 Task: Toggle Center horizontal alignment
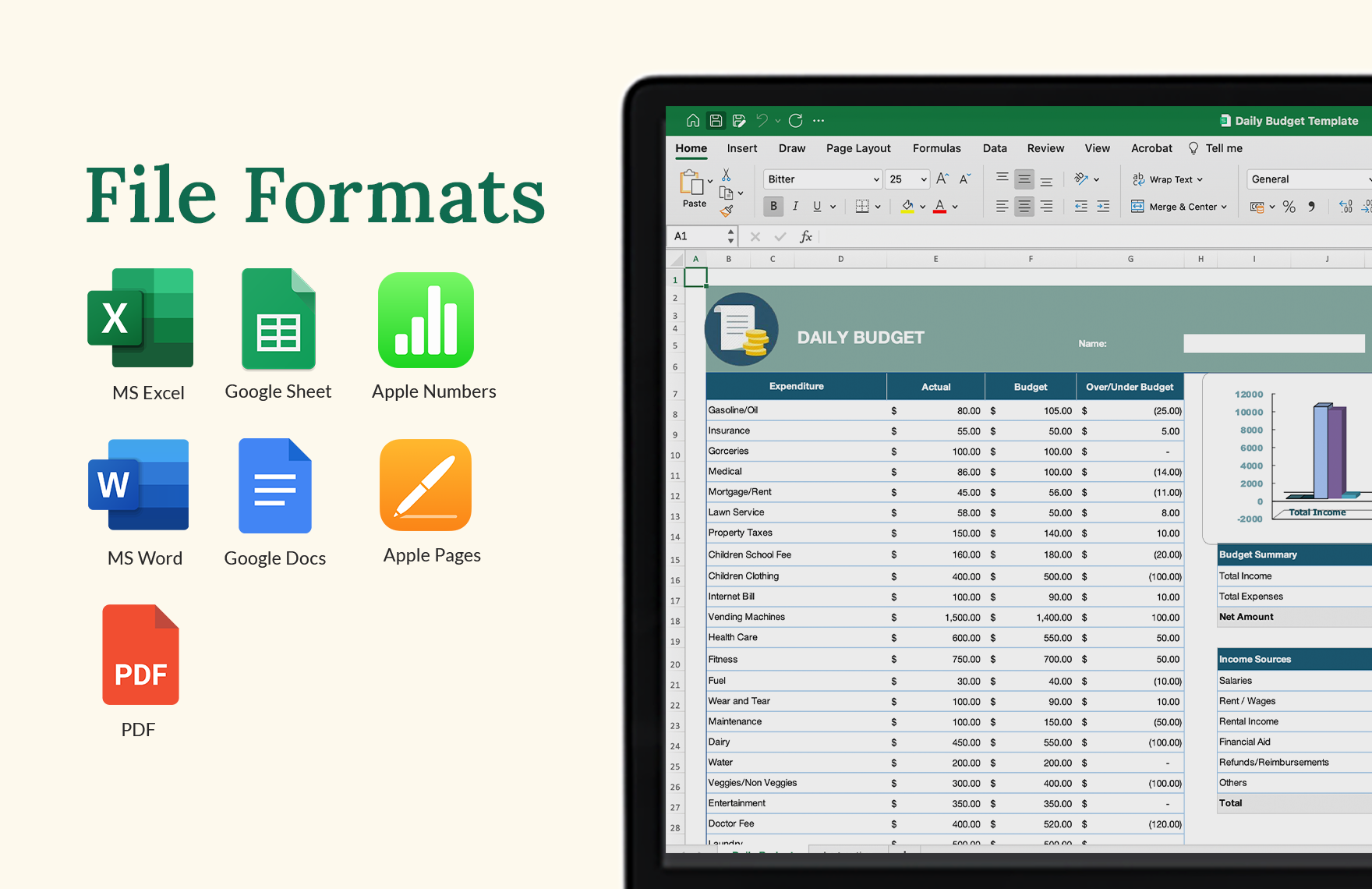1024,206
